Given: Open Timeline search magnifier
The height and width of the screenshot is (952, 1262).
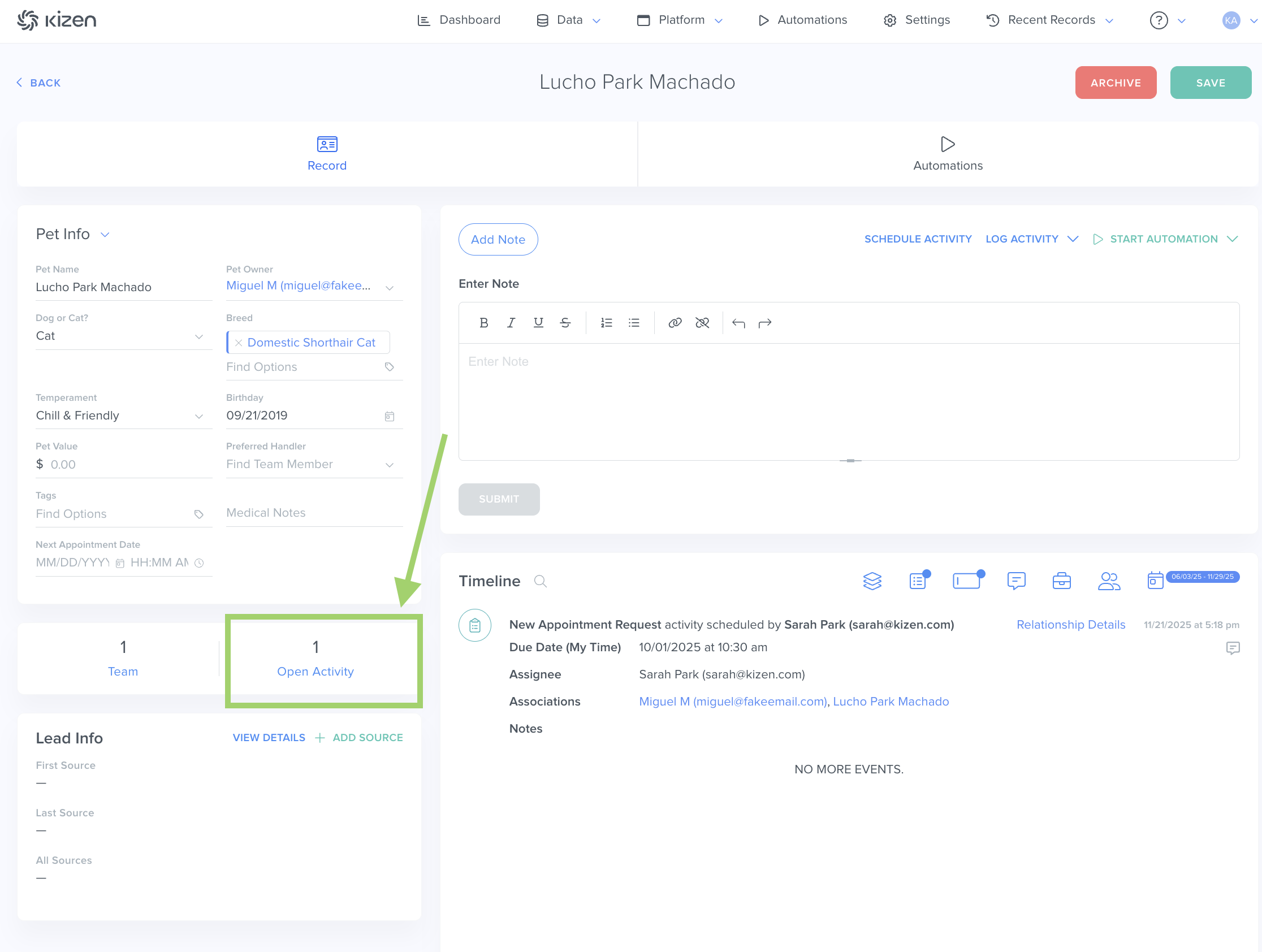Looking at the screenshot, I should pos(540,581).
